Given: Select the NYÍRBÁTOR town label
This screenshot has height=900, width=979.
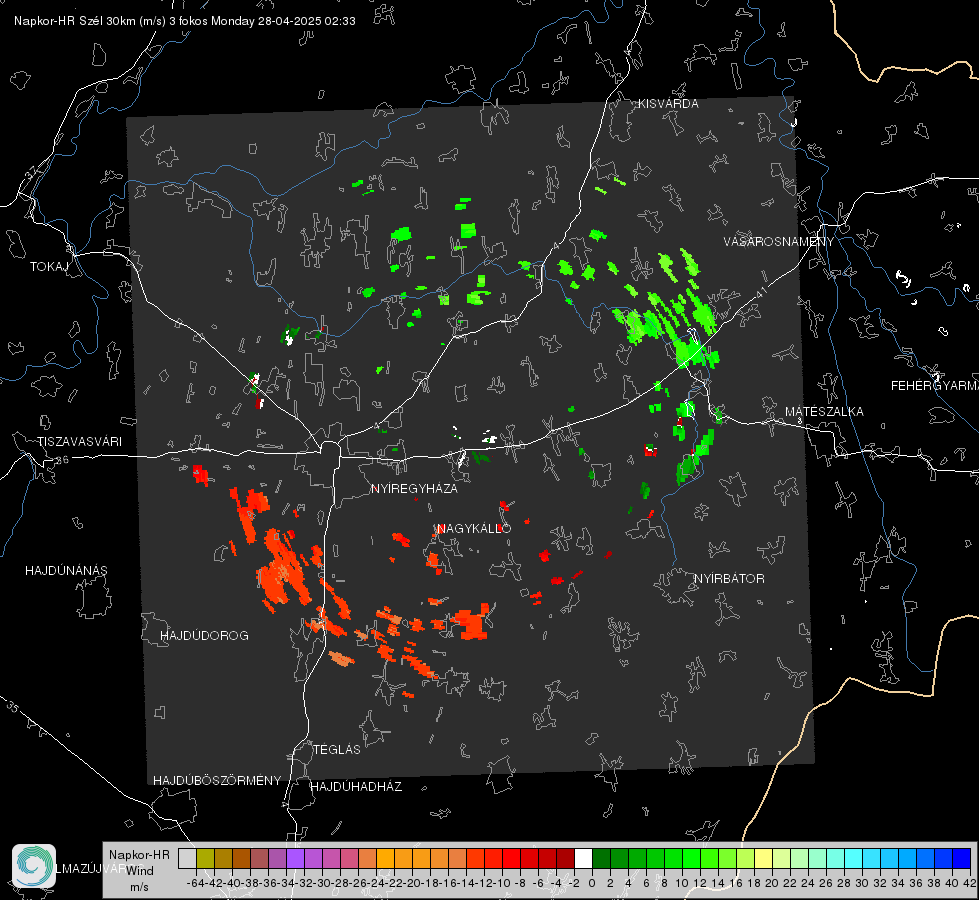Looking at the screenshot, I should (x=729, y=578).
